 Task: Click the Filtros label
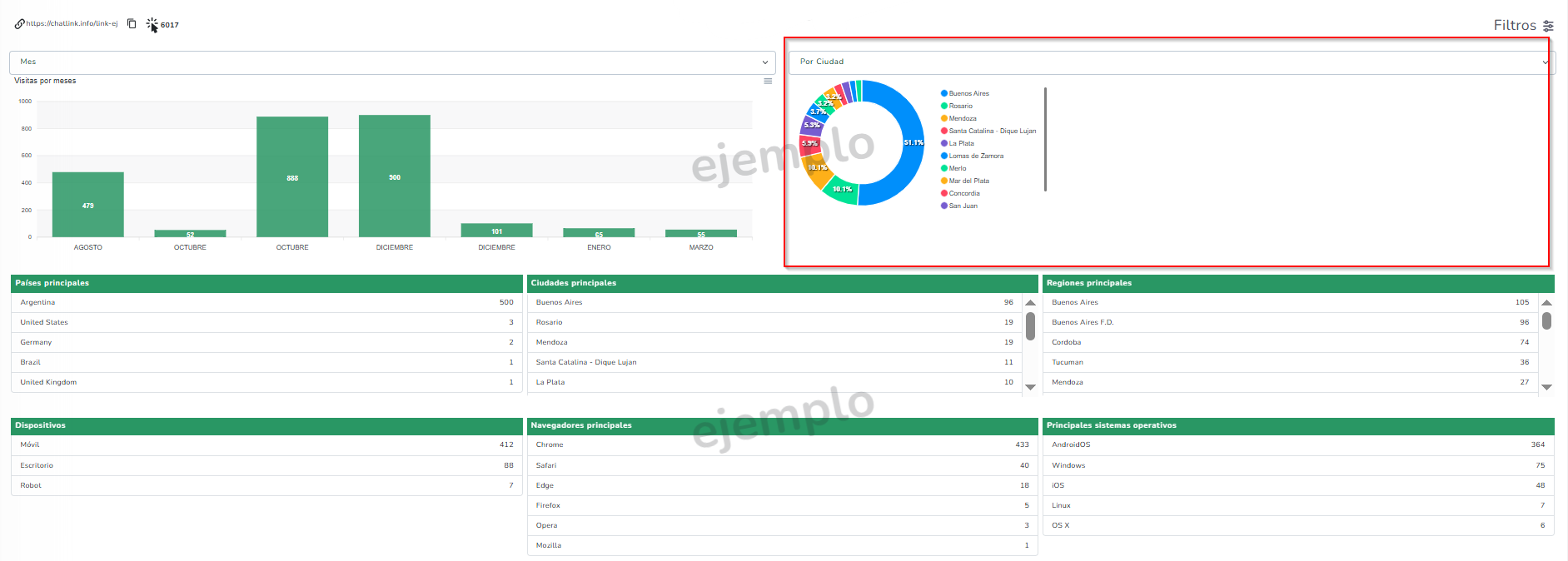[1514, 26]
